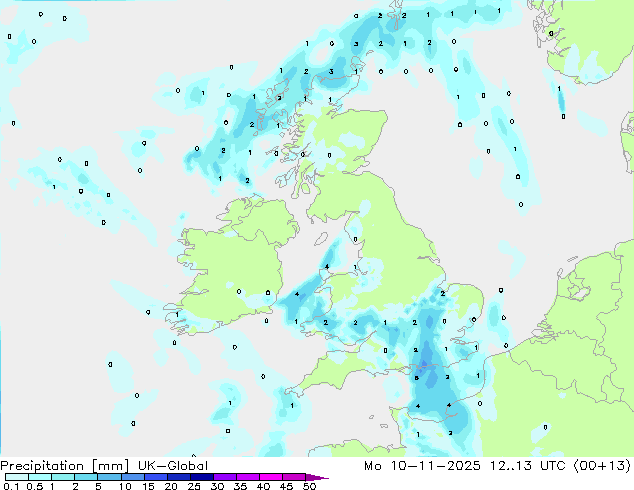Click the '(00+13)' forecast offset text
Image resolution: width=634 pixels, height=490 pixels.
(x=602, y=466)
